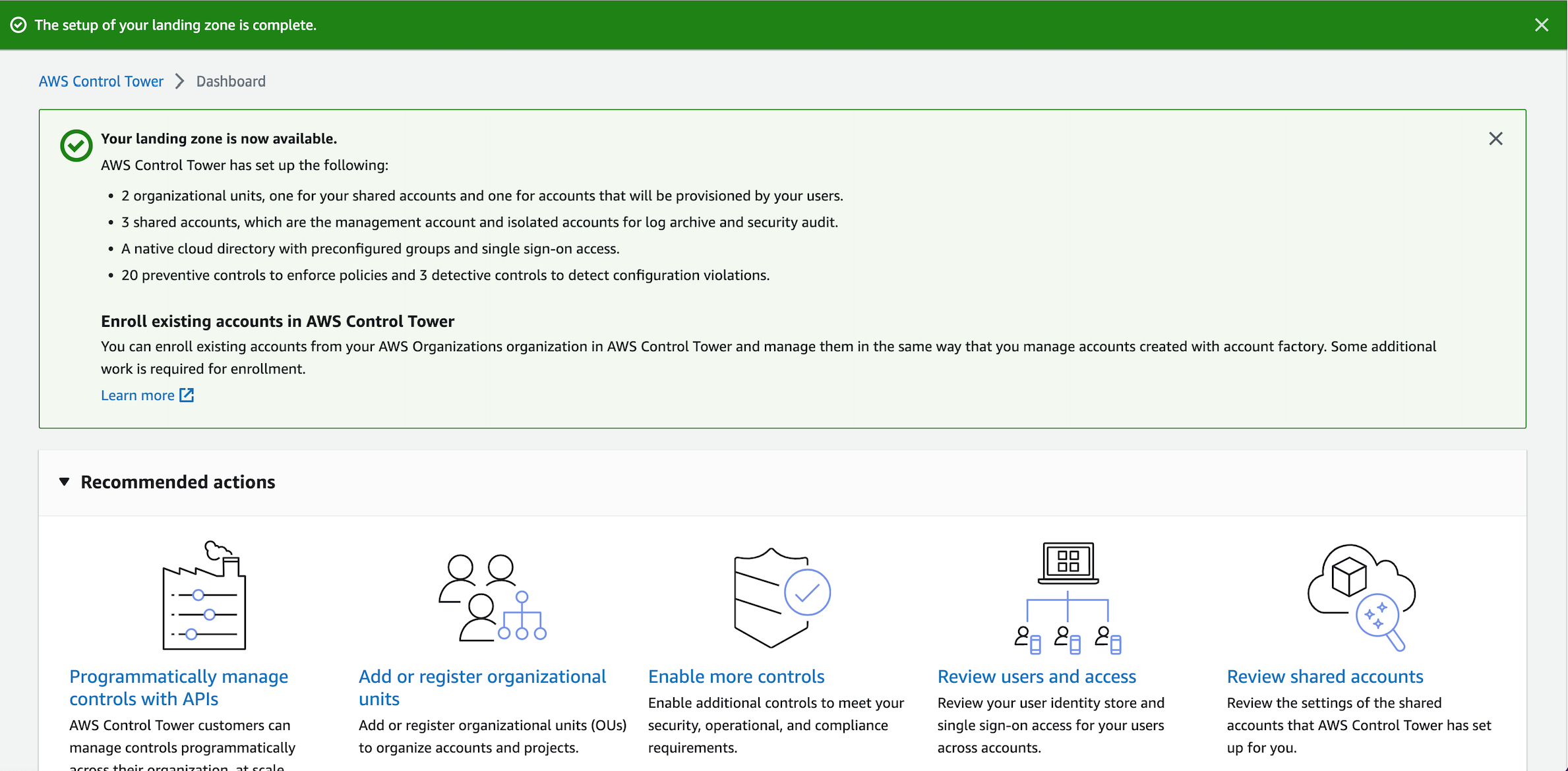Collapse the Recommended actions section
Screen dimensions: 1568x771
64,482
